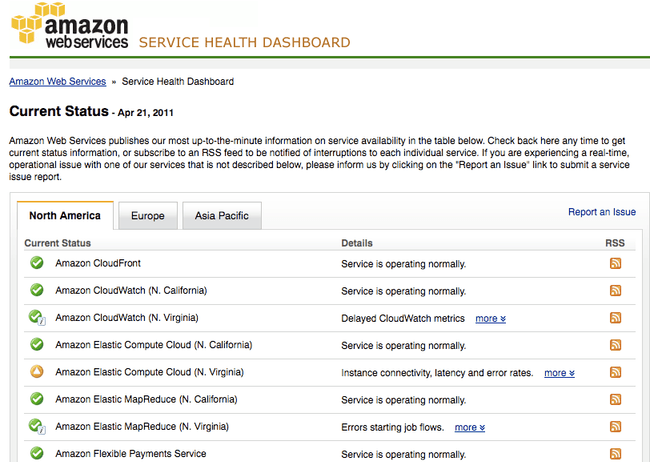Select Amazon Elastic MapReduce (N. California) name

(146, 399)
